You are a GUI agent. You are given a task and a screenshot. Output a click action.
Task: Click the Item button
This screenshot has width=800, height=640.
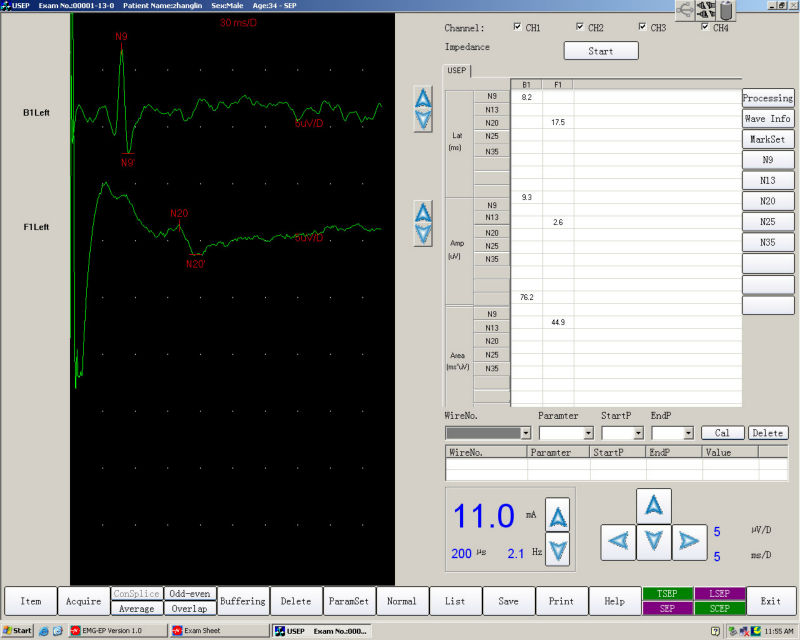point(31,601)
